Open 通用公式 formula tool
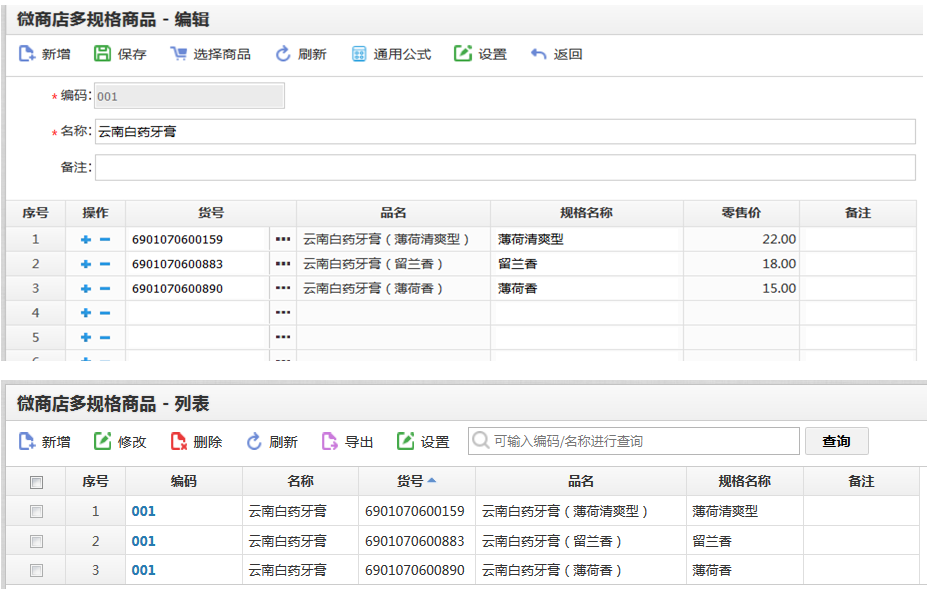The height and width of the screenshot is (589, 935). click(391, 54)
